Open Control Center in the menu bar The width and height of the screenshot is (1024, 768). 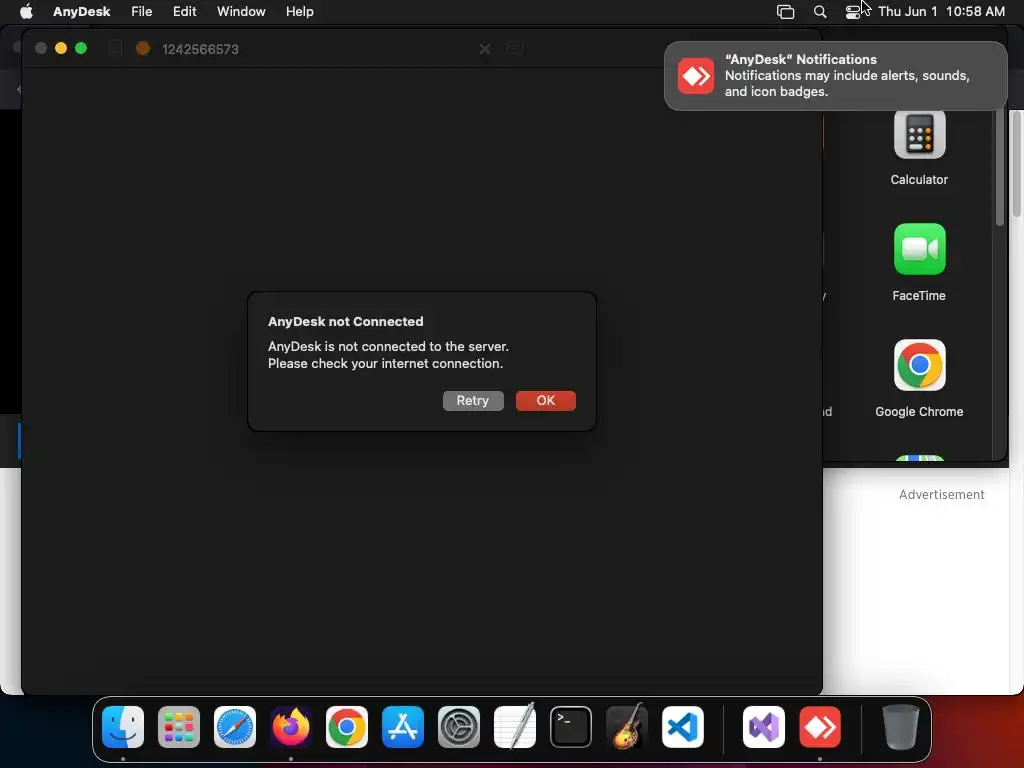(x=853, y=12)
